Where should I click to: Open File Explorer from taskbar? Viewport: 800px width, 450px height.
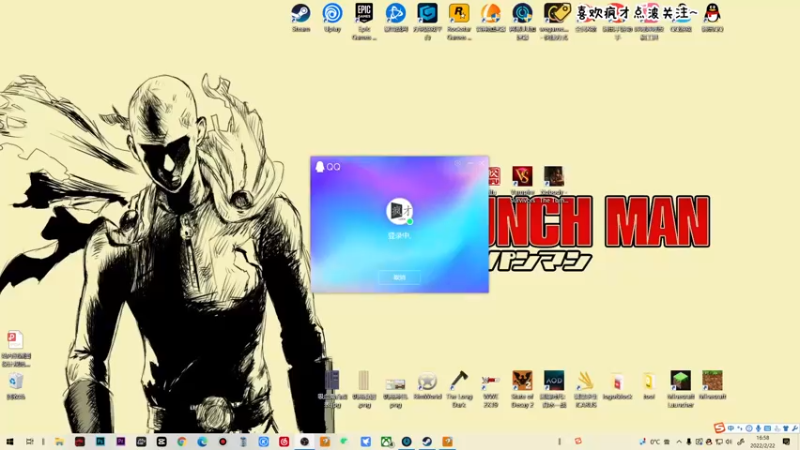tap(59, 442)
